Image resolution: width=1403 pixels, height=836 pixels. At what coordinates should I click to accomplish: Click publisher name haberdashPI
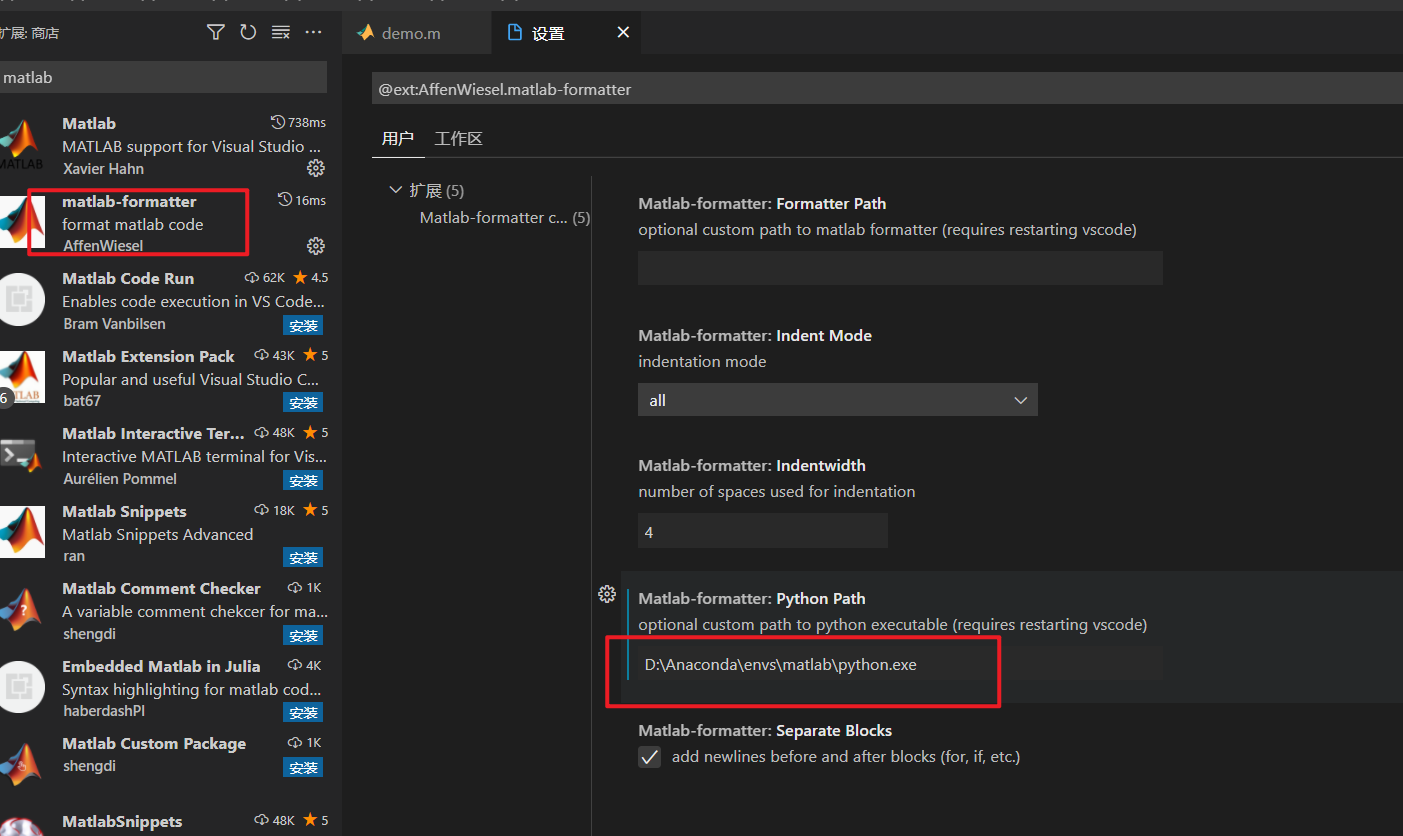[104, 711]
